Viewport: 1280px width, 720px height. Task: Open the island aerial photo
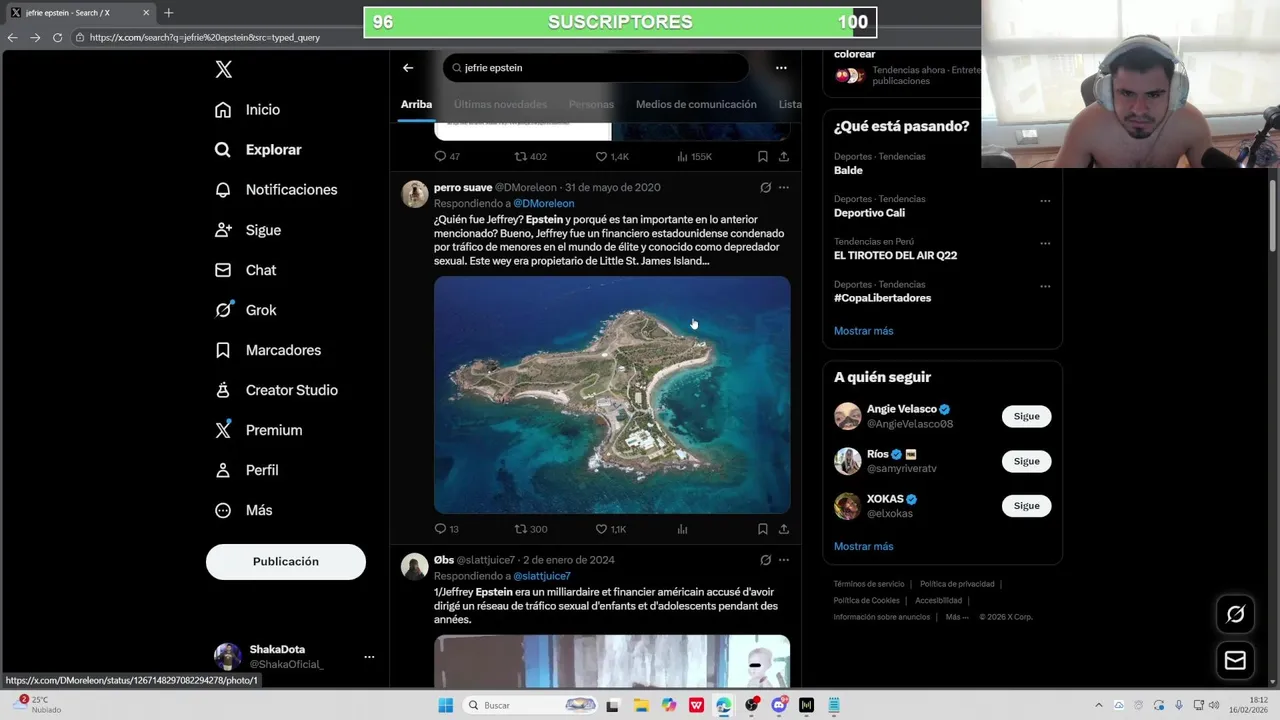tap(612, 395)
